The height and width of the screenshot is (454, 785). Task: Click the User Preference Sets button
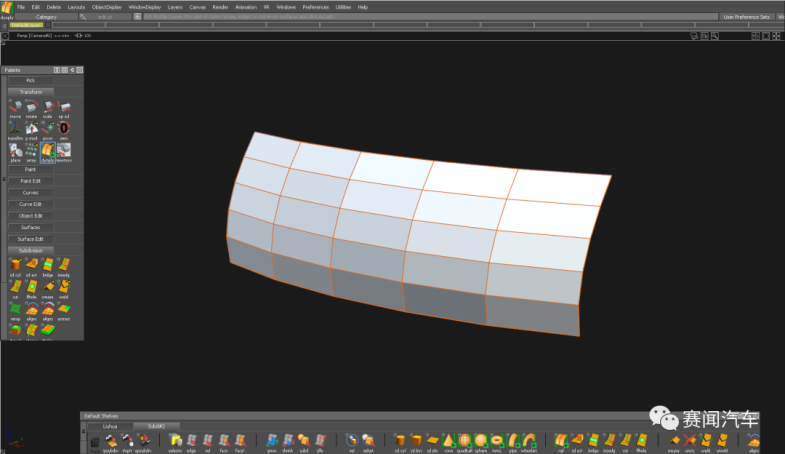pos(746,17)
